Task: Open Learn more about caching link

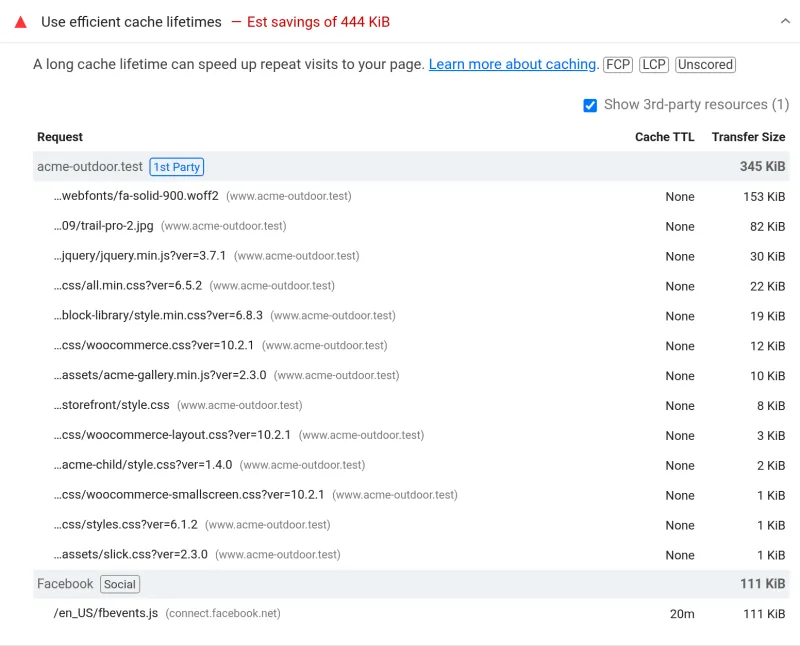Action: [512, 64]
